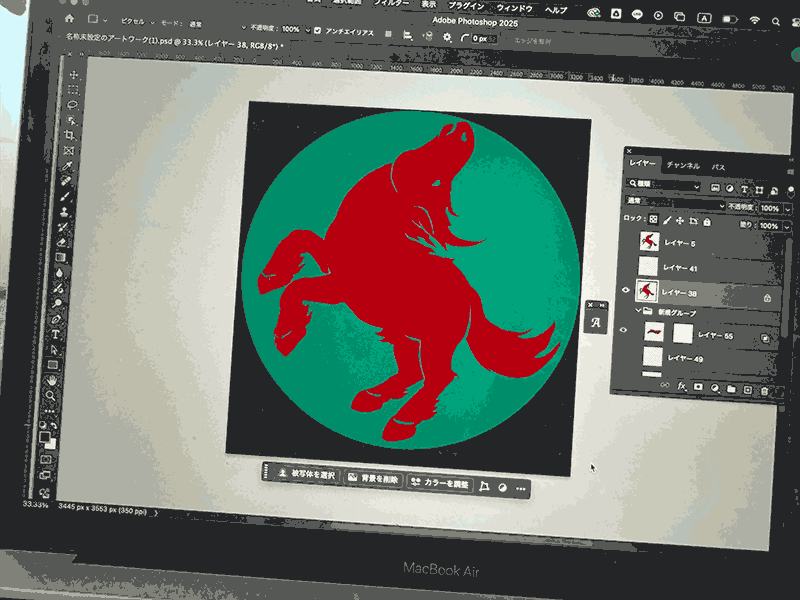Open the プラグイン menu
This screenshot has width=800, height=600.
pos(466,6)
